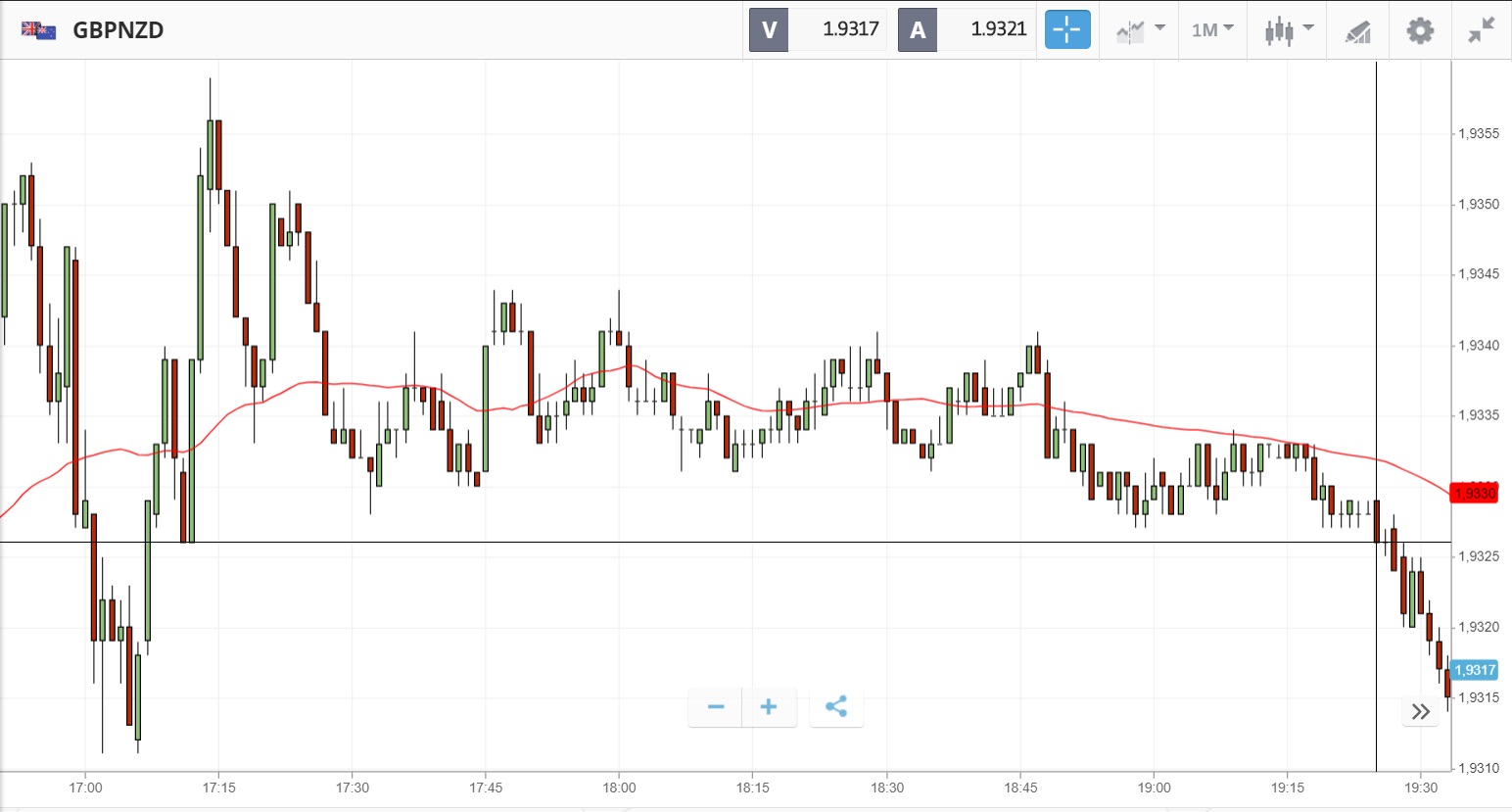Collapse the chart with the inward arrows icon
This screenshot has height=812, width=1512.
point(1482,30)
